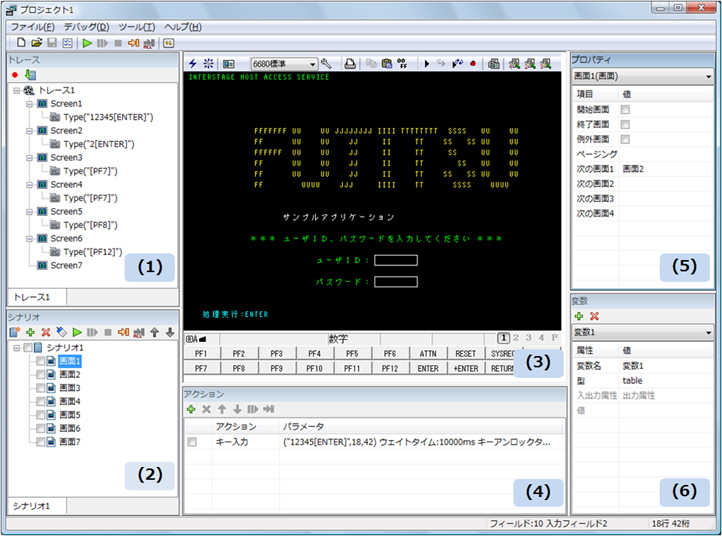This screenshot has height=536, width=722.
Task: Click the open folder icon in main toolbar
Action: click(x=36, y=43)
